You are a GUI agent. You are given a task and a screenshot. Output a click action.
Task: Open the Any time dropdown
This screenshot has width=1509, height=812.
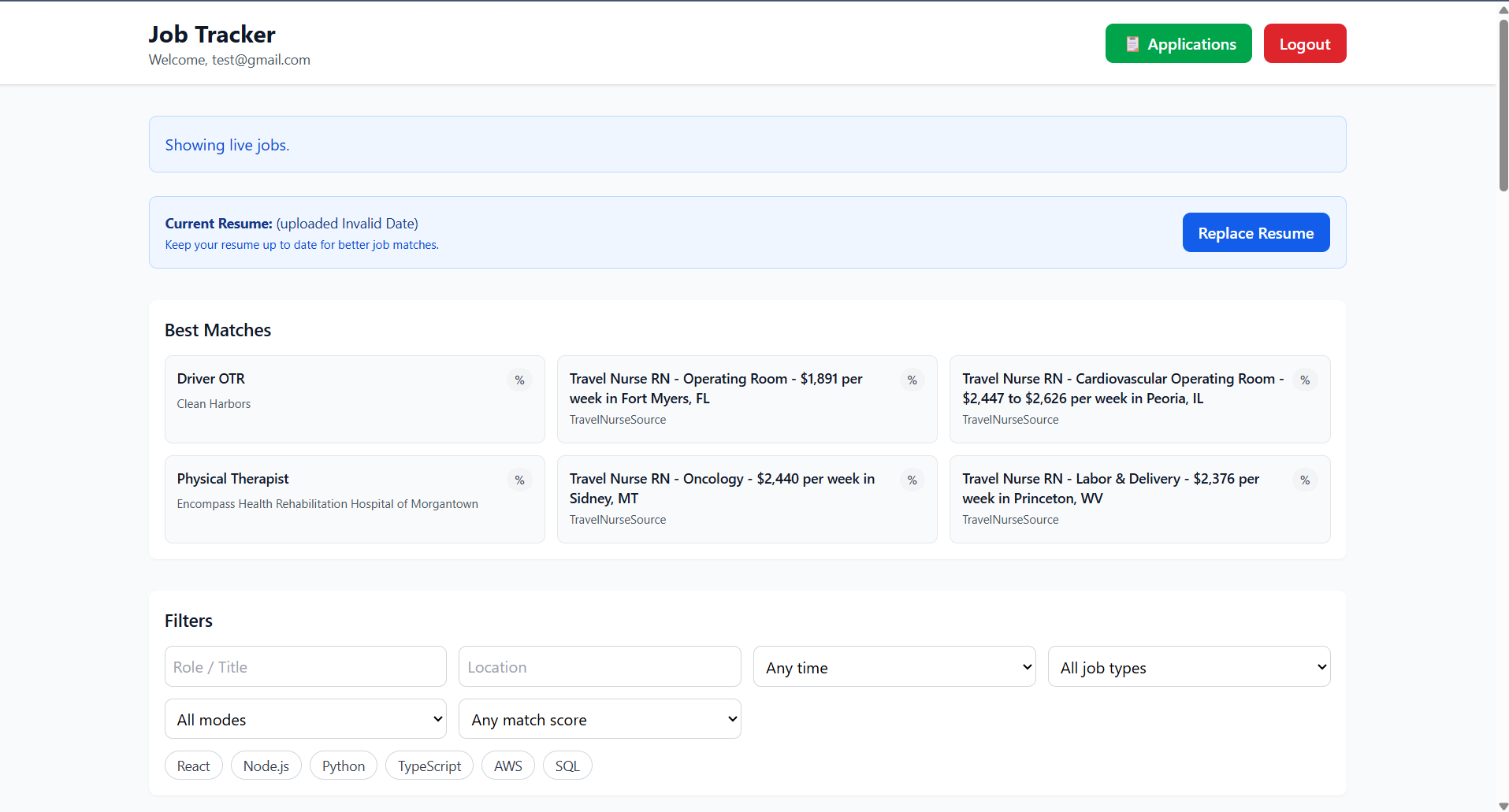pyautogui.click(x=894, y=666)
